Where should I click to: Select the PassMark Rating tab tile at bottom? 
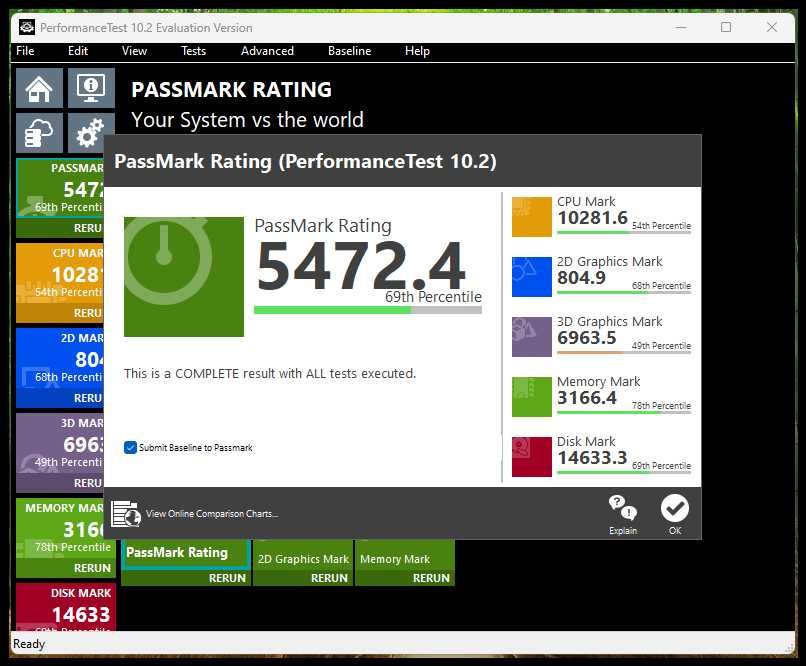[186, 553]
